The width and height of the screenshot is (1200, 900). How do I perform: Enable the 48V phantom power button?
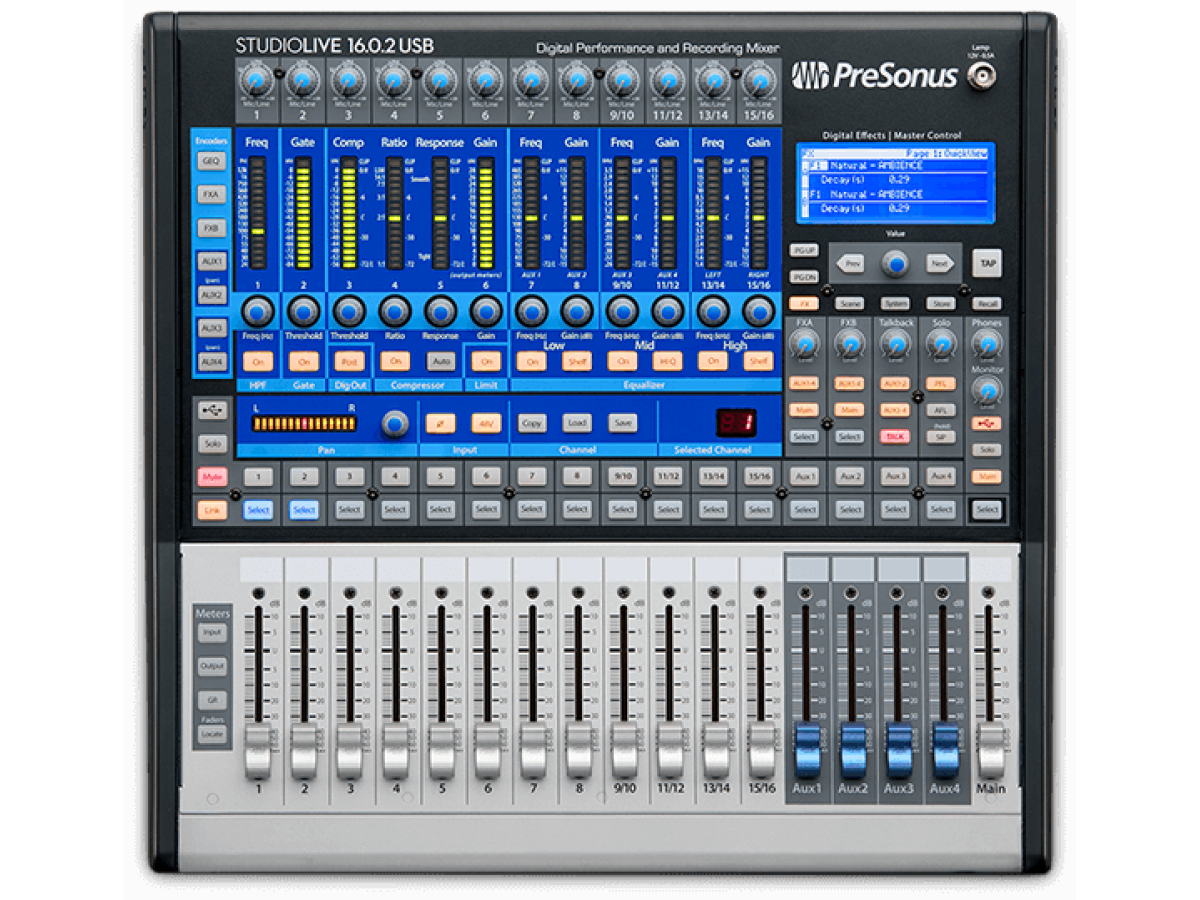486,423
